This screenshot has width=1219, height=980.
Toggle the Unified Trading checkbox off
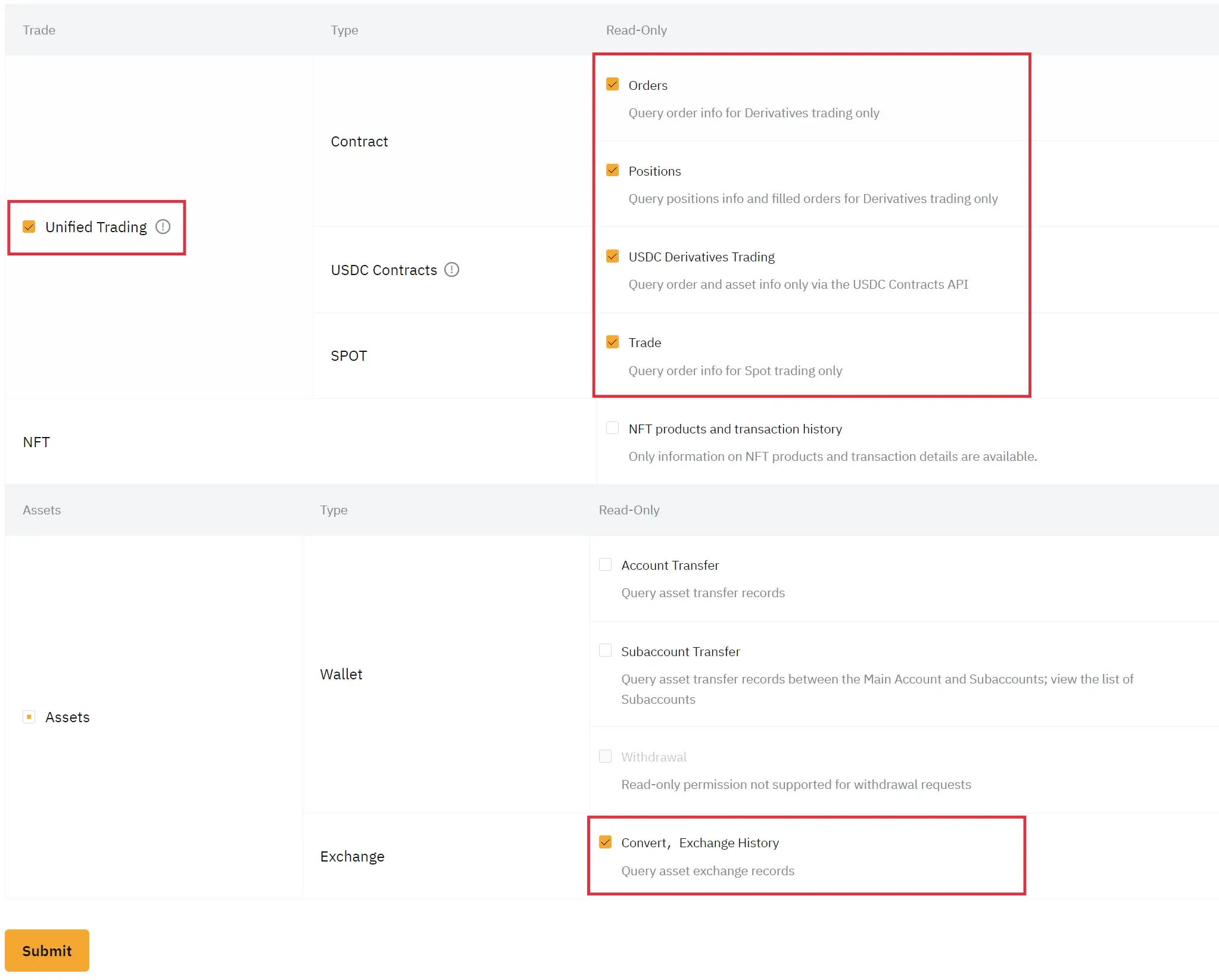[29, 227]
